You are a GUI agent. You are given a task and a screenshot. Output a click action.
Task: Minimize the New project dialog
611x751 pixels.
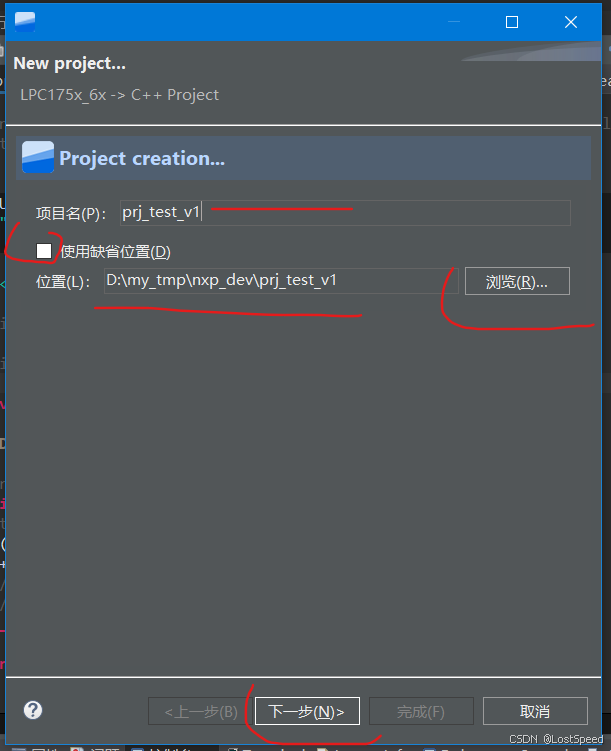point(454,22)
